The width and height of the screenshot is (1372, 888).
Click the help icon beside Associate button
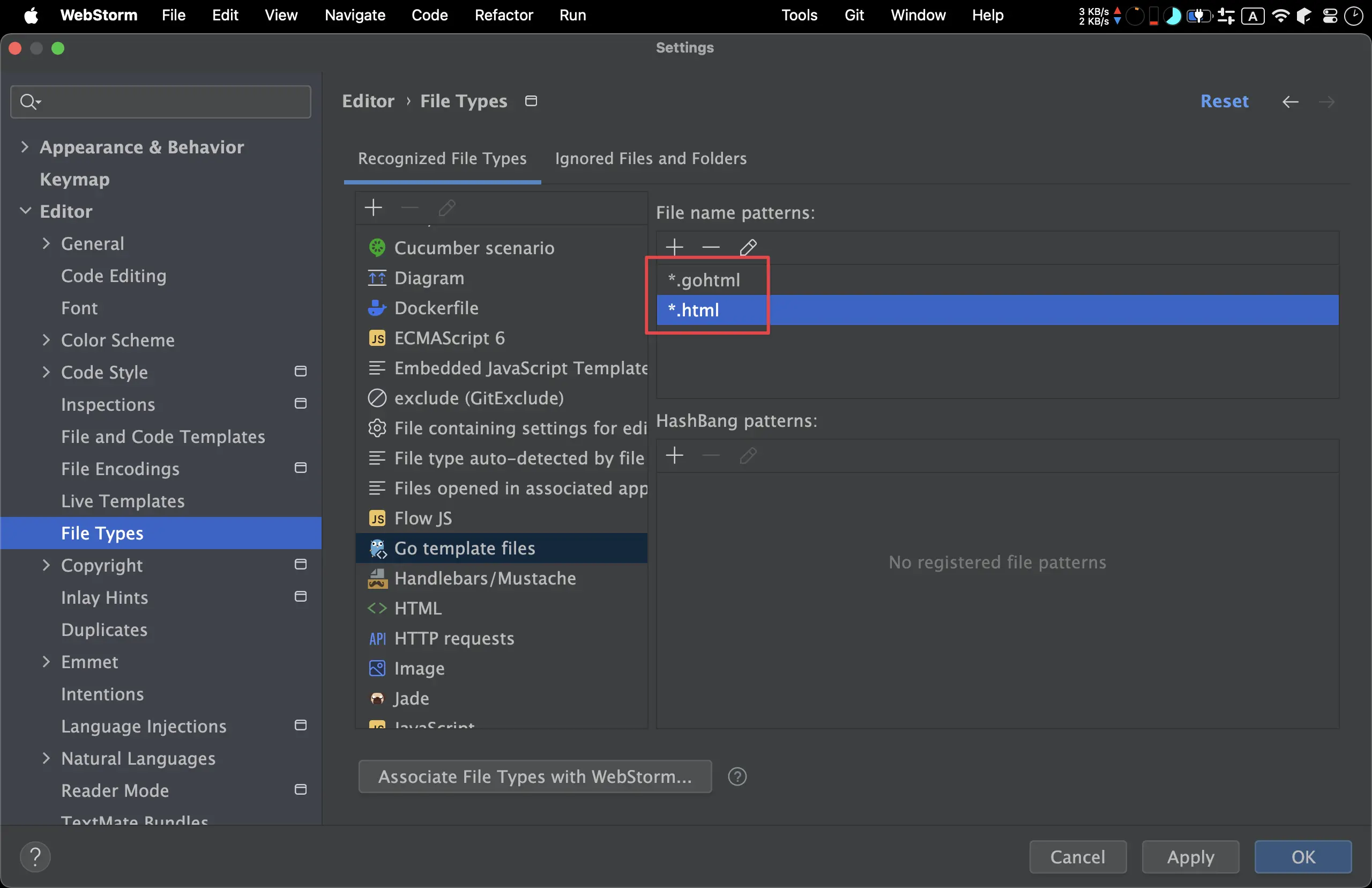tap(737, 776)
